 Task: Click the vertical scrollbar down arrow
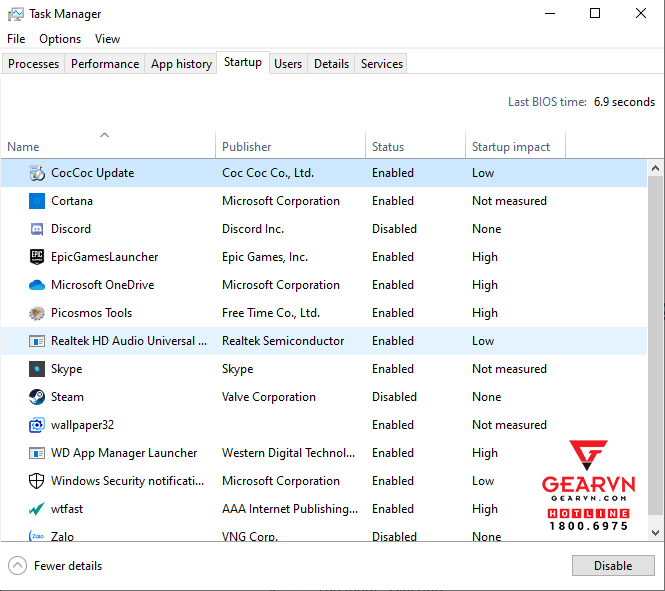[655, 533]
